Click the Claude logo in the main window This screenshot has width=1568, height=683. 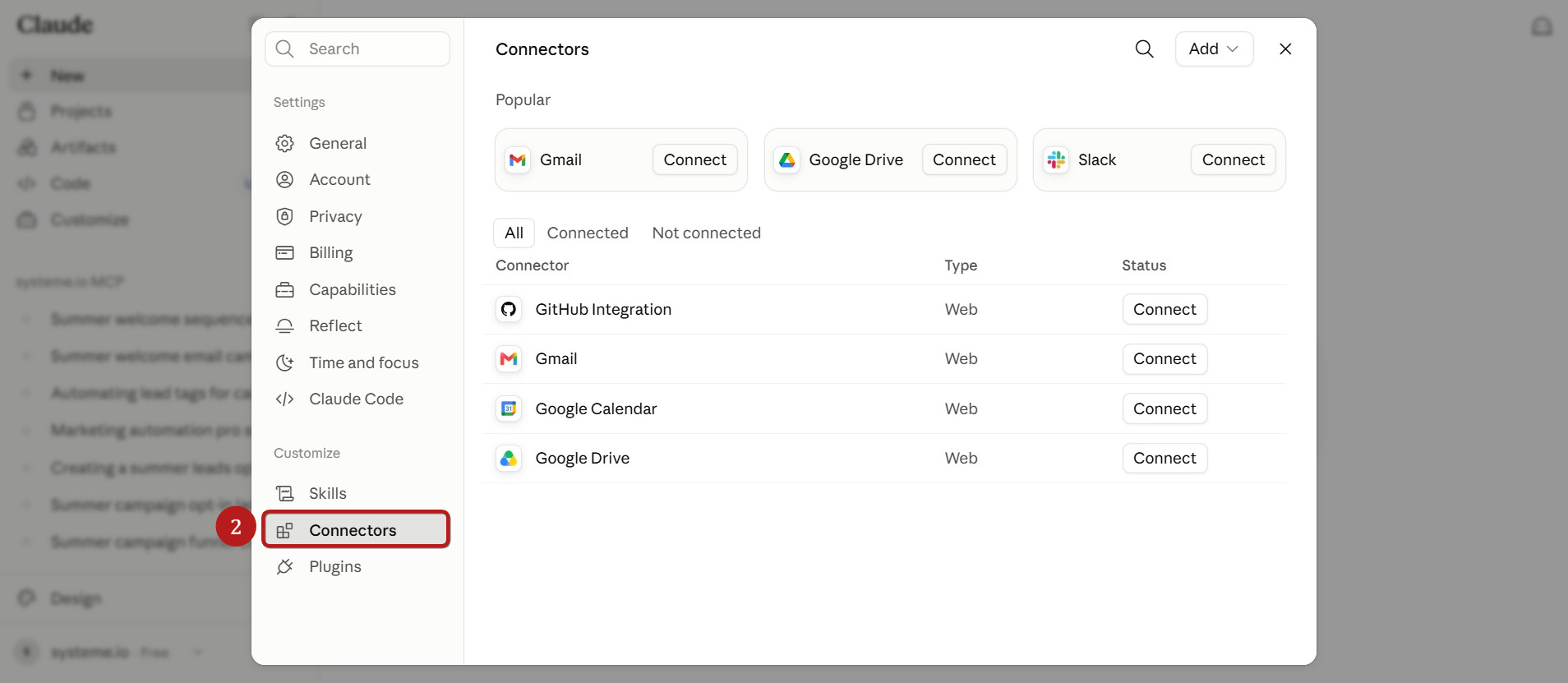coord(55,25)
